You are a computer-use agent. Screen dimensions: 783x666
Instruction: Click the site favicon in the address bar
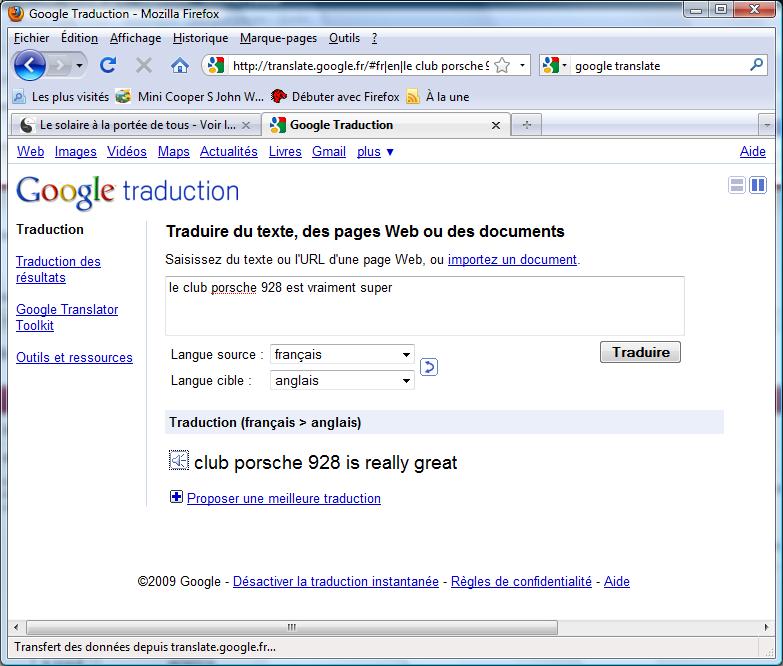point(216,65)
